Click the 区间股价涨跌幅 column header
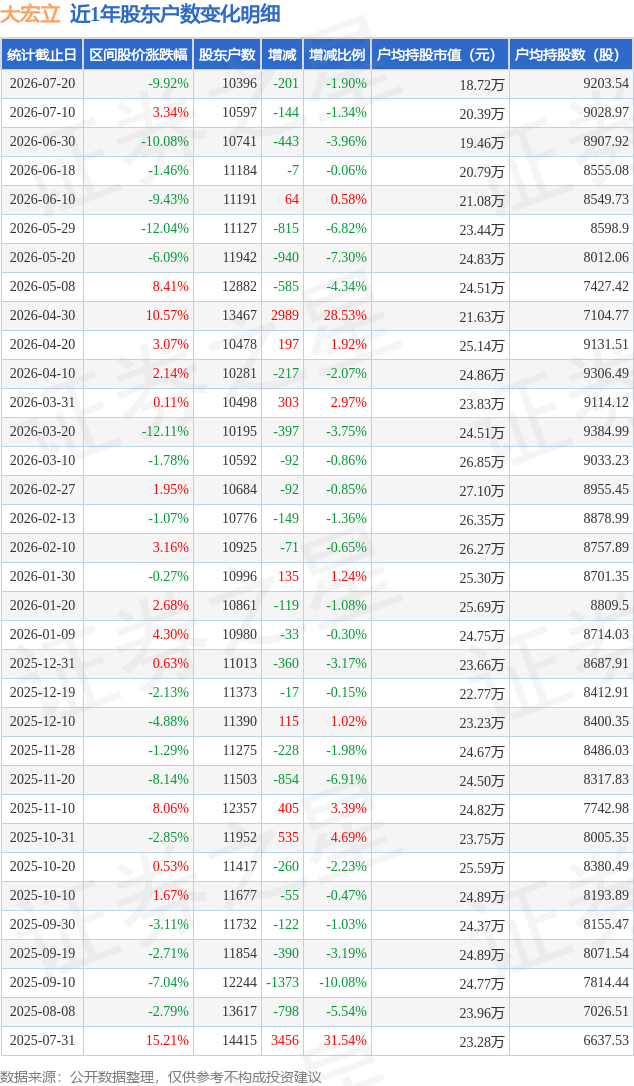The height and width of the screenshot is (1086, 634). click(x=138, y=55)
